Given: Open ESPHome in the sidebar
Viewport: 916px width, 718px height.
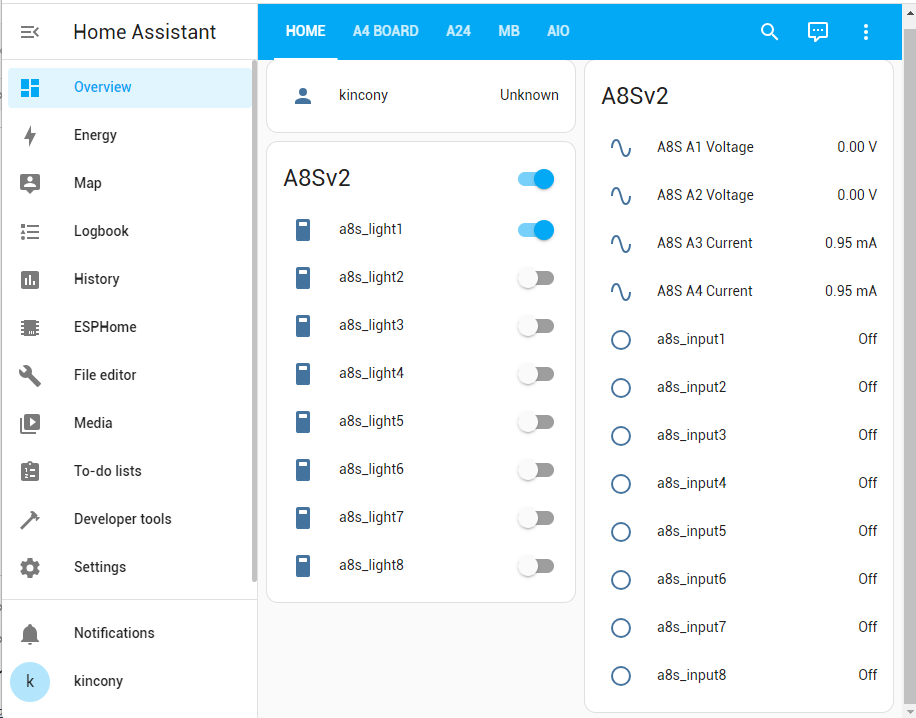Looking at the screenshot, I should 104,327.
